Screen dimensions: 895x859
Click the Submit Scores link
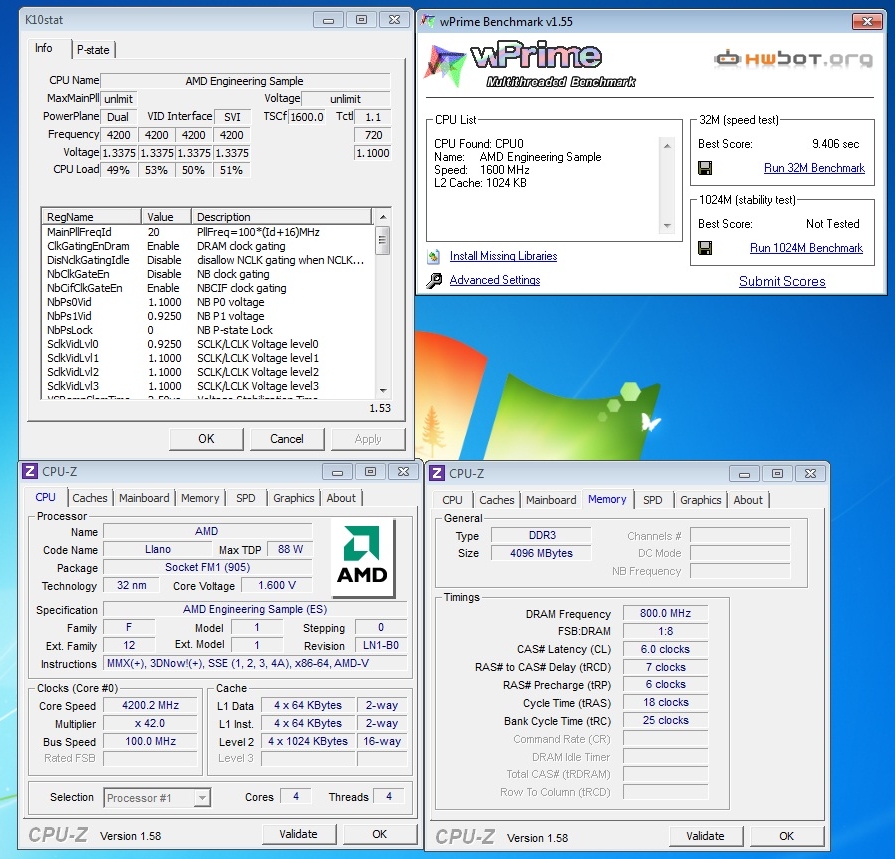click(x=782, y=281)
